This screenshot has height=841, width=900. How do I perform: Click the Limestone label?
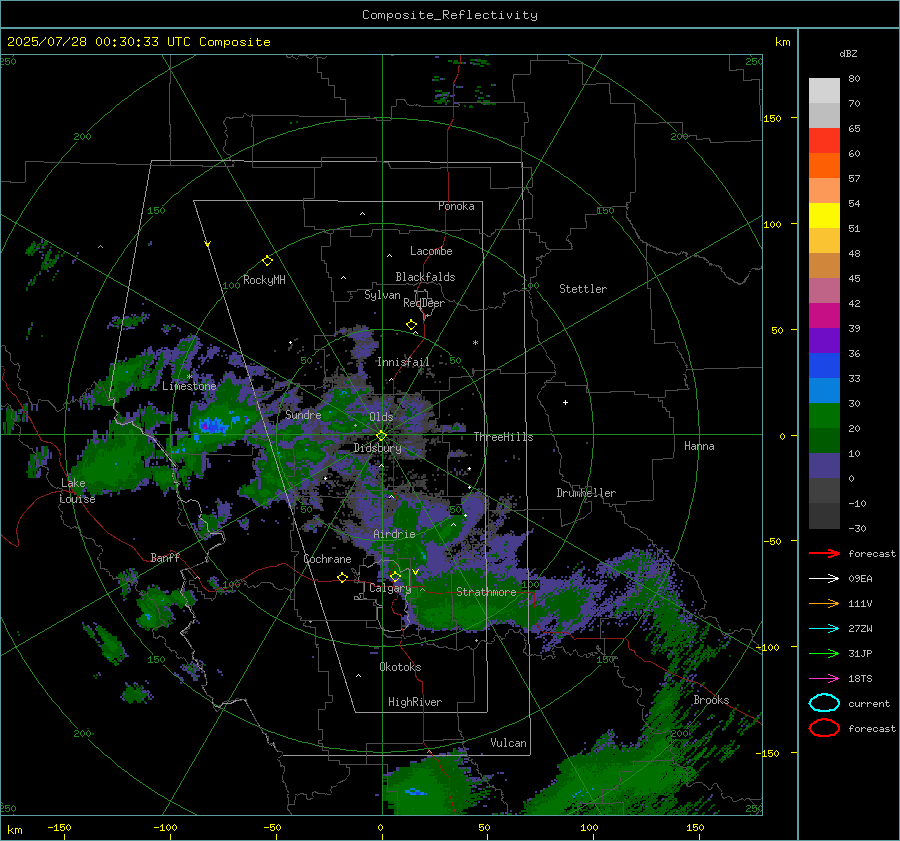click(x=189, y=386)
